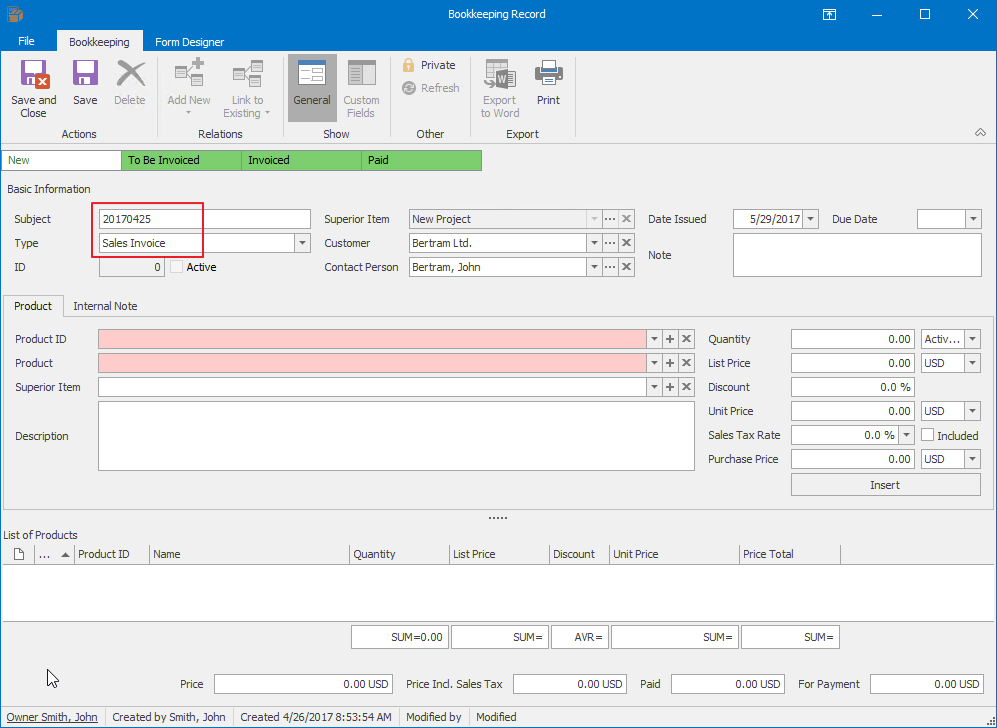The width and height of the screenshot is (997, 728).
Task: Open the Due Date calendar dropdown
Action: (x=973, y=219)
